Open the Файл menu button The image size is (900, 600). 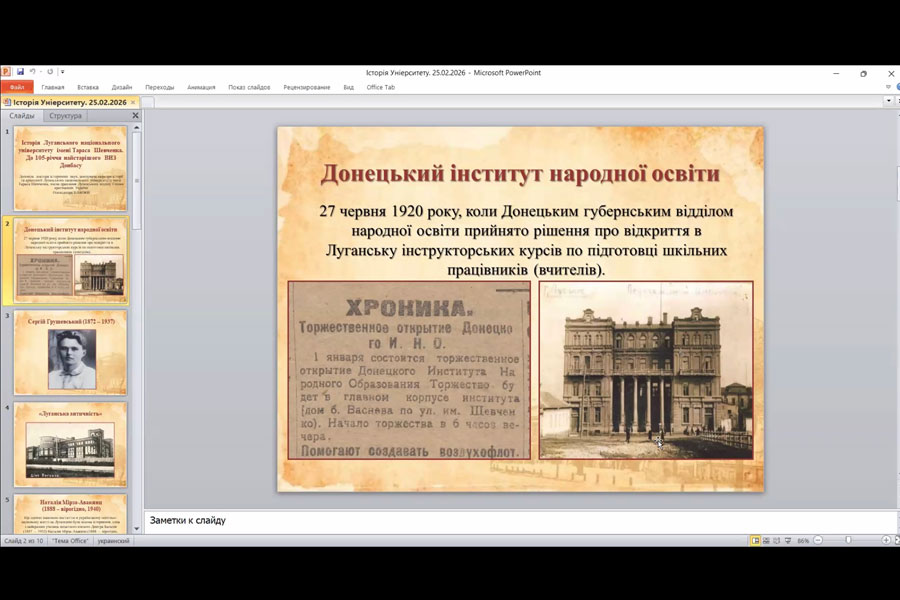point(17,87)
